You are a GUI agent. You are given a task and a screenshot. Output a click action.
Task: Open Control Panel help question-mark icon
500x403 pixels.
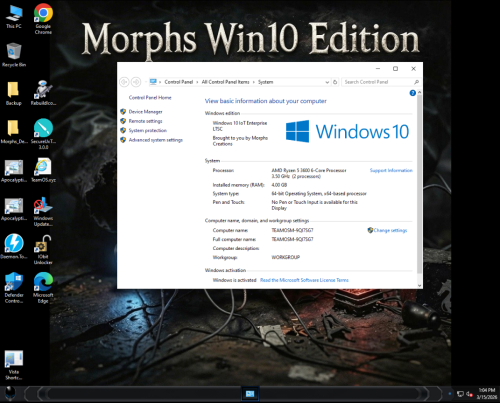413,93
